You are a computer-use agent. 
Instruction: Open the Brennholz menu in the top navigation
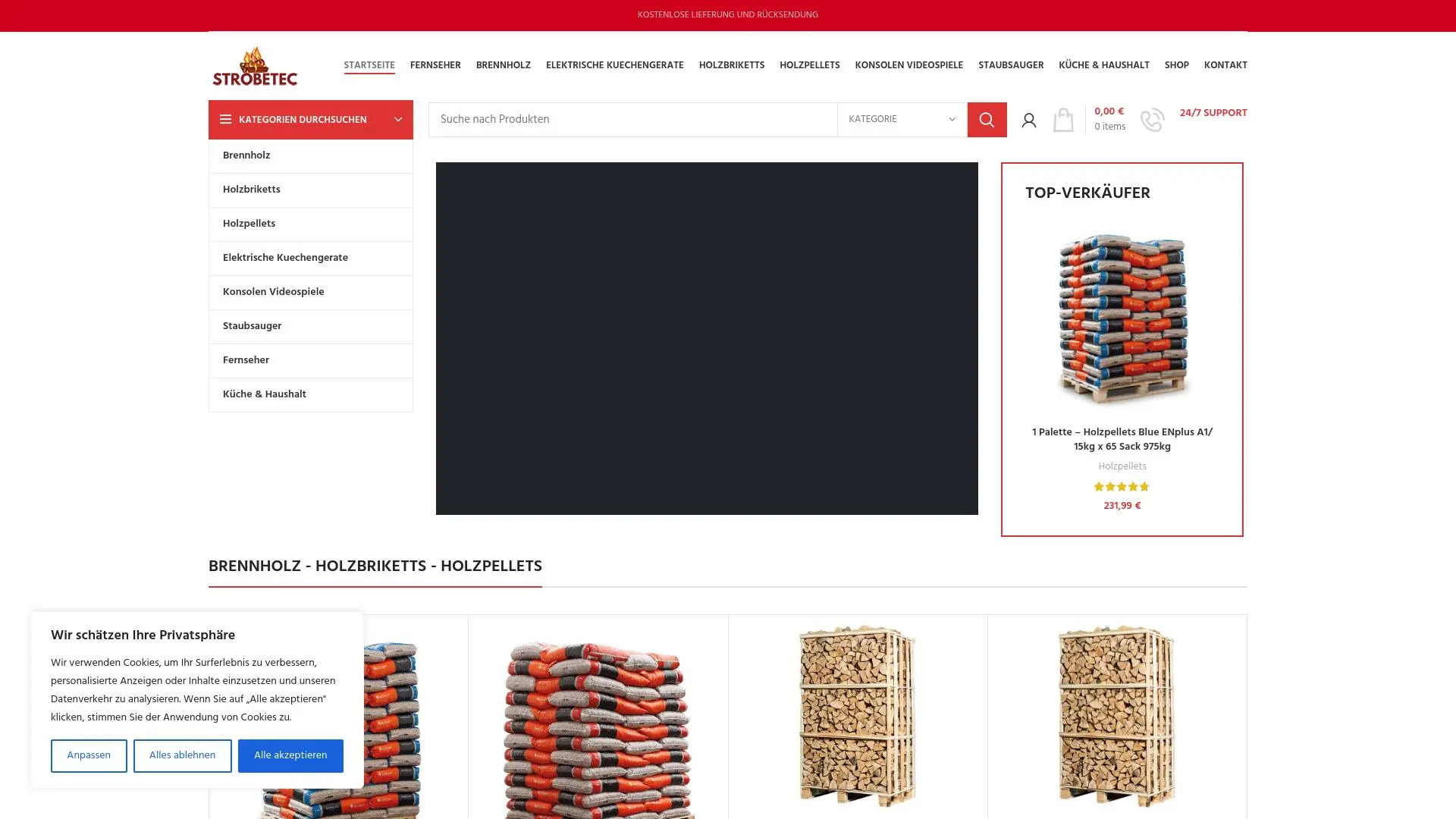tap(503, 65)
